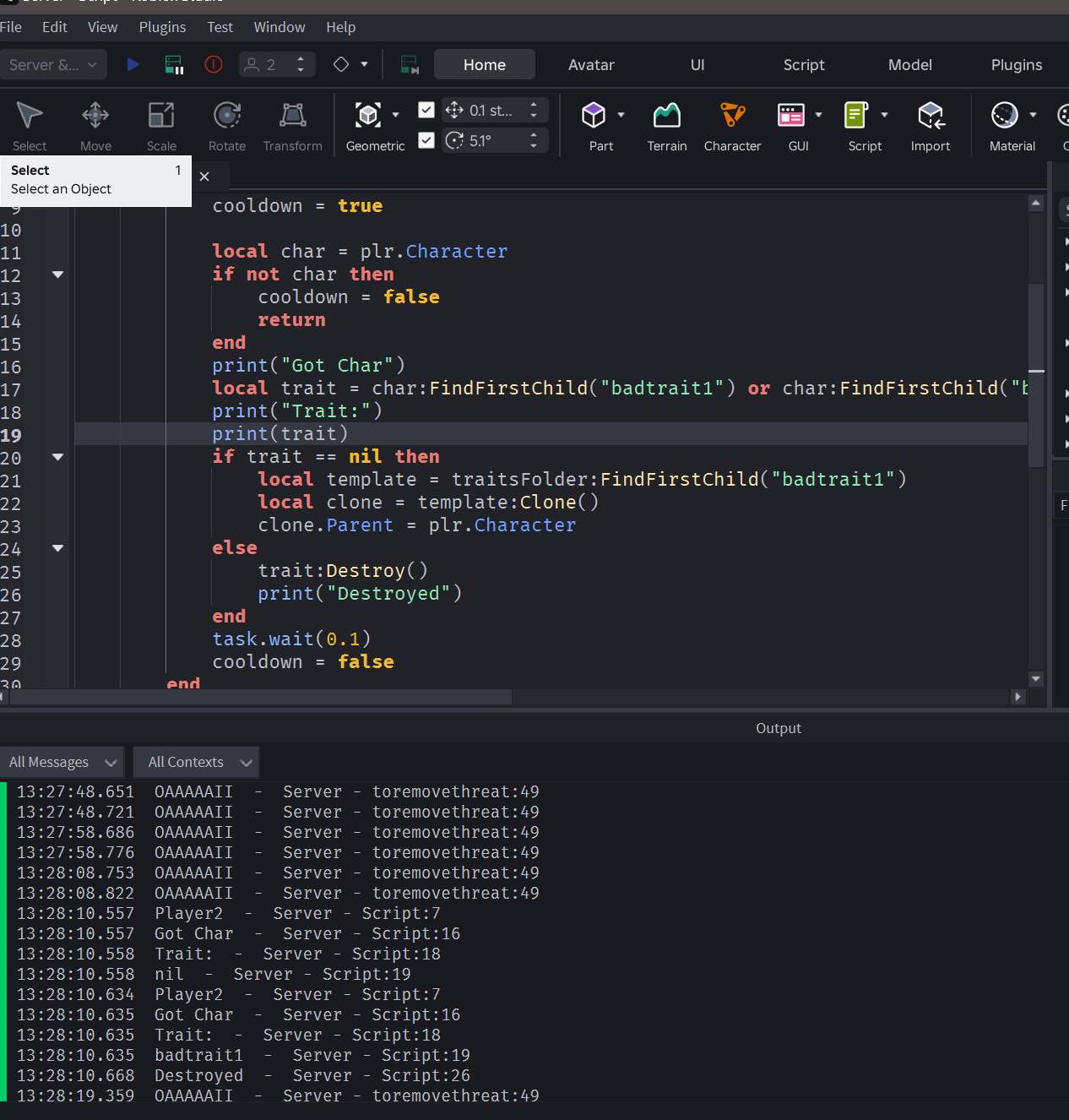Viewport: 1069px width, 1120px height.
Task: Click the Script tool icon
Action: pyautogui.click(x=856, y=115)
